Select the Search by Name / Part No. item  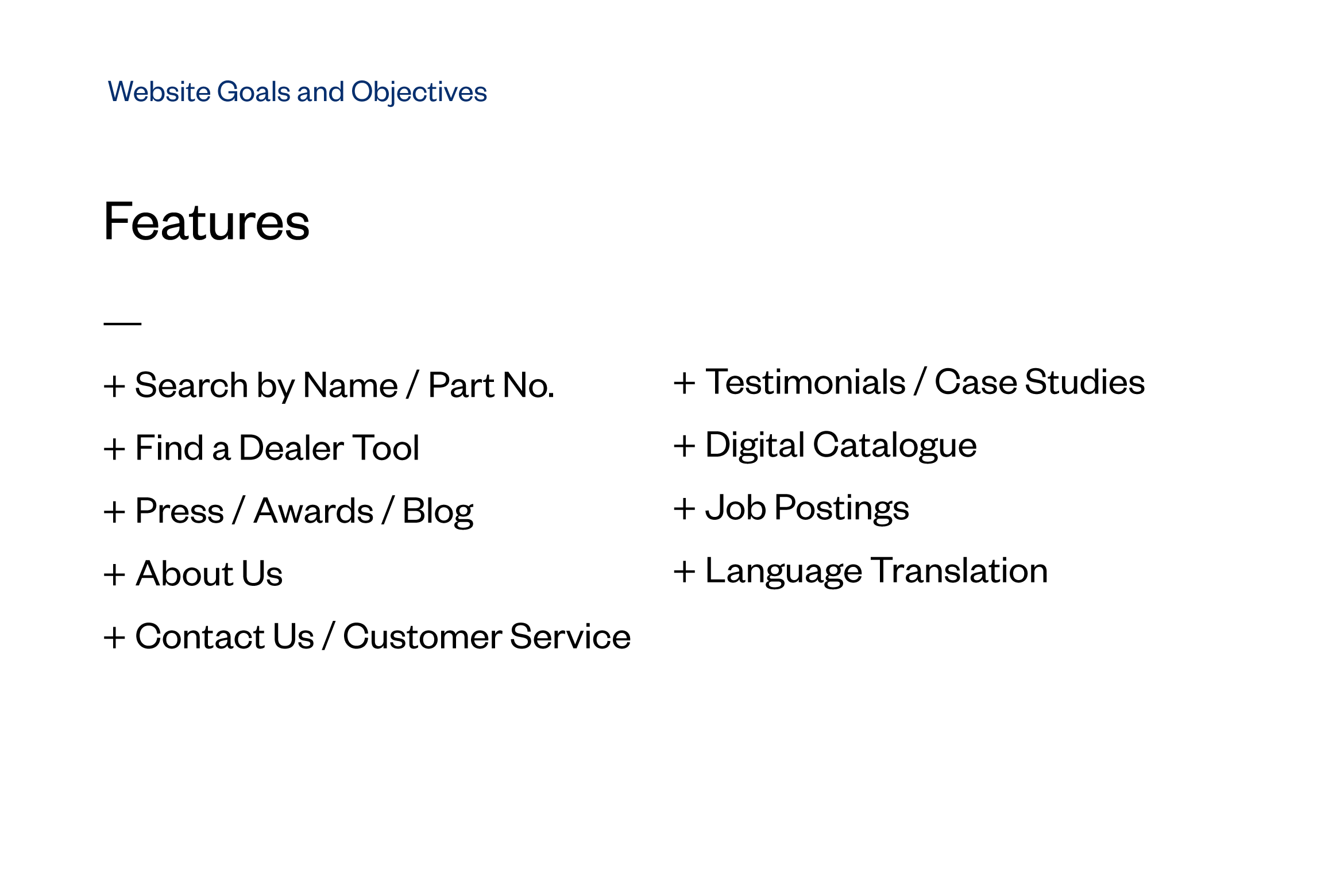[345, 385]
